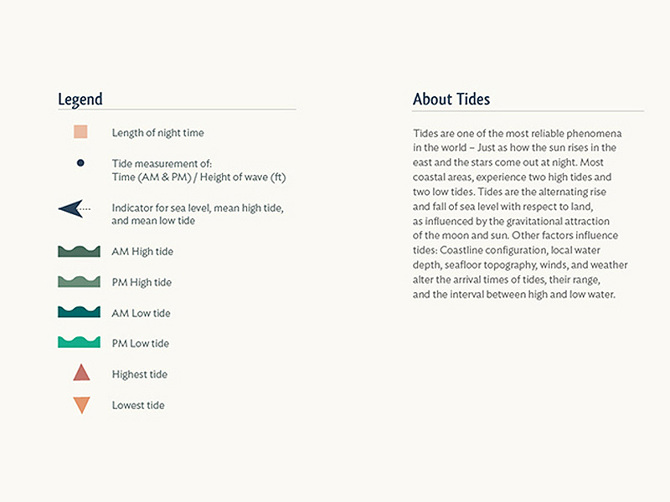
Task: Click the 'Indicator for sea level' description
Action: 197,208
